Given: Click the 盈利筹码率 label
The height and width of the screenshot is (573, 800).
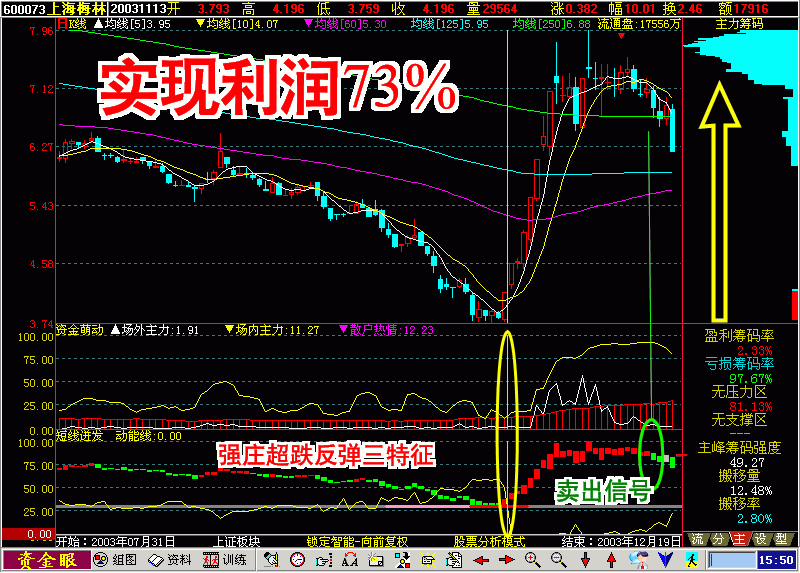Looking at the screenshot, I should coord(739,336).
